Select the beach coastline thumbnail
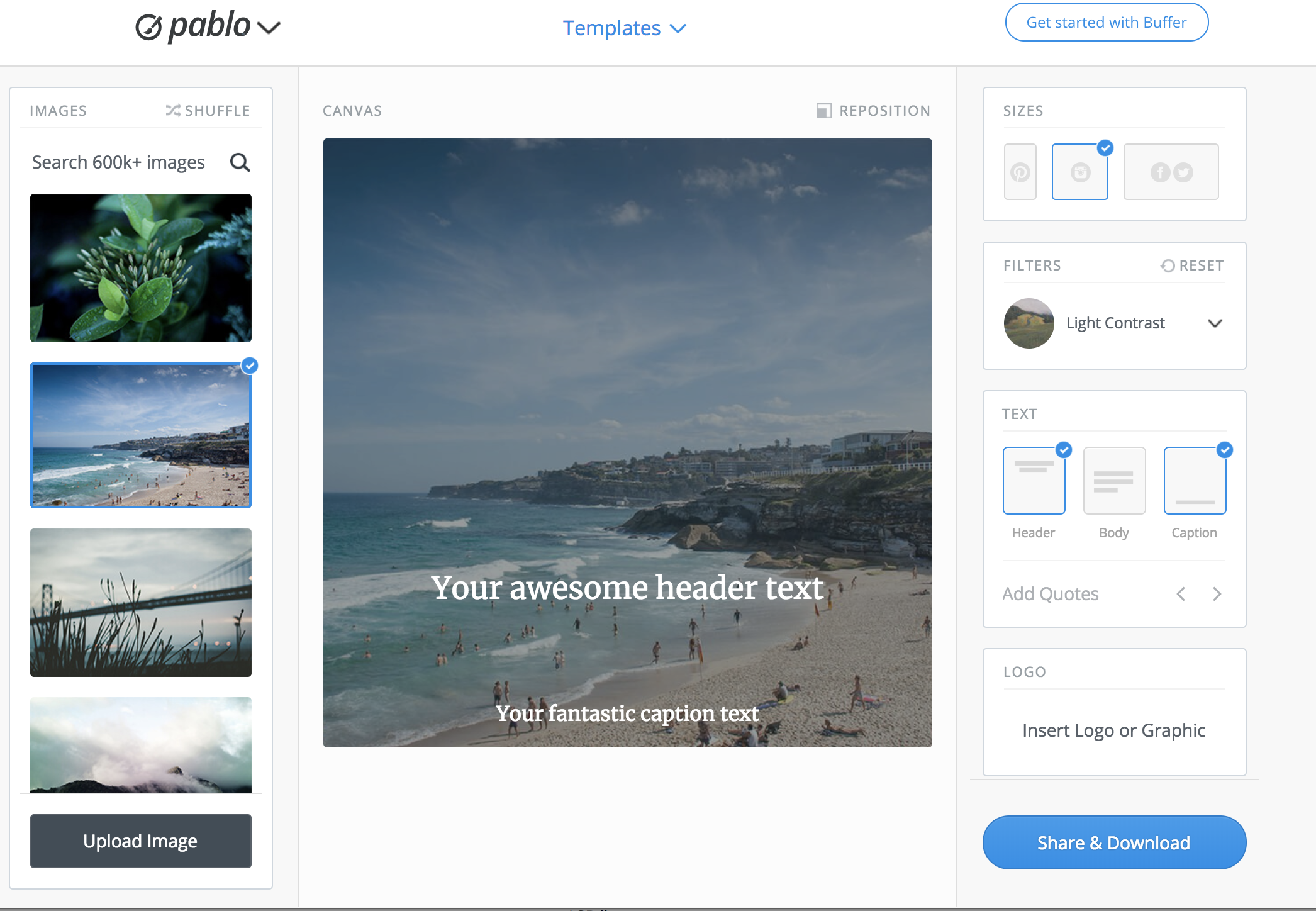Image resolution: width=1316 pixels, height=911 pixels. pyautogui.click(x=141, y=435)
